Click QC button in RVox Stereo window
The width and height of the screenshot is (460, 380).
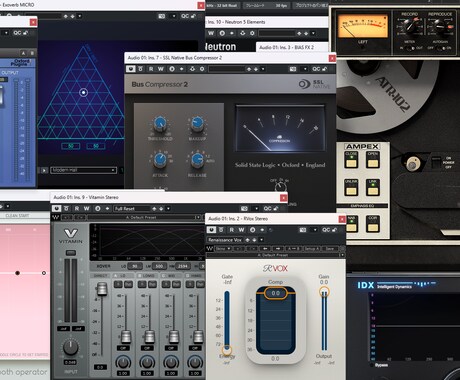pos(326,230)
